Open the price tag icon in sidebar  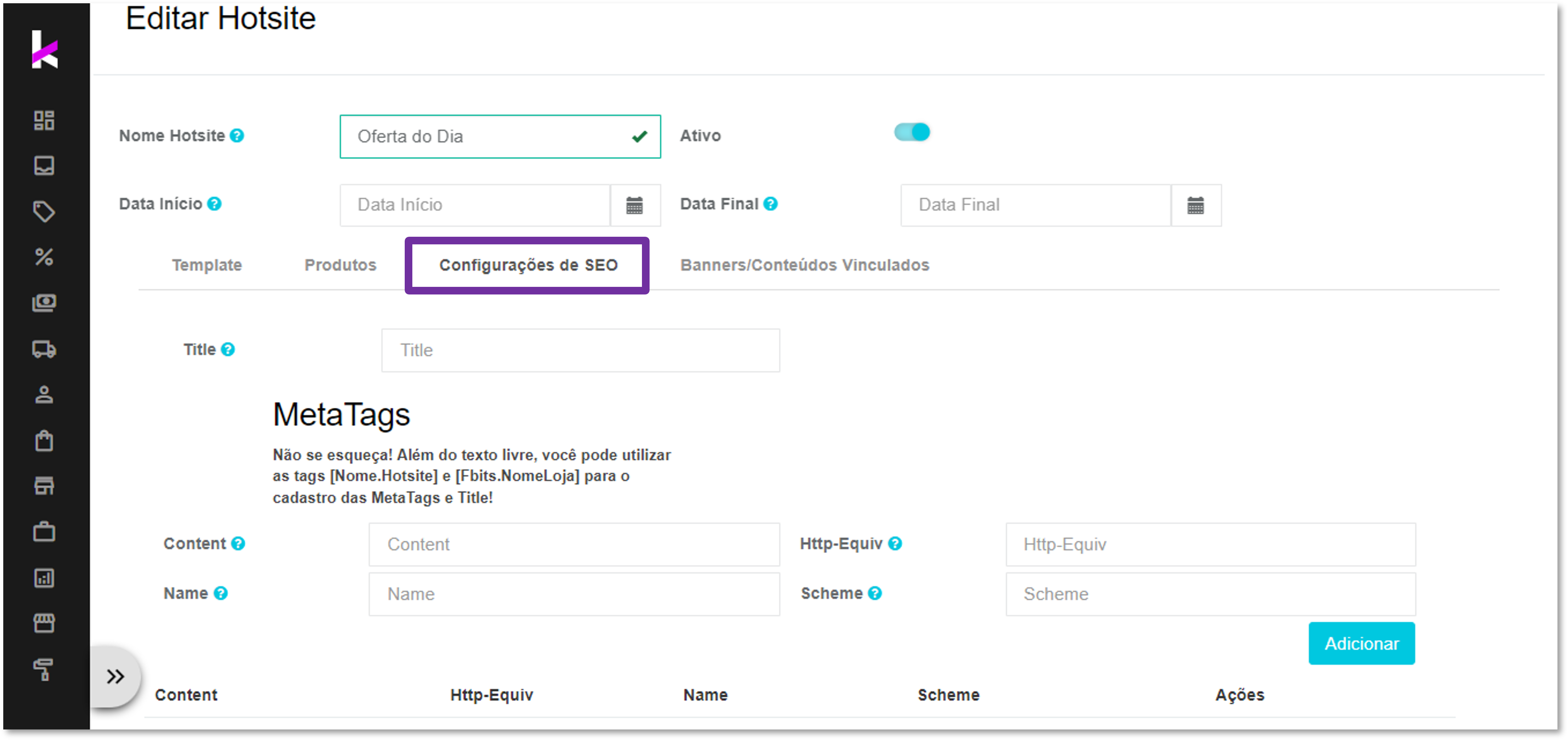(44, 212)
